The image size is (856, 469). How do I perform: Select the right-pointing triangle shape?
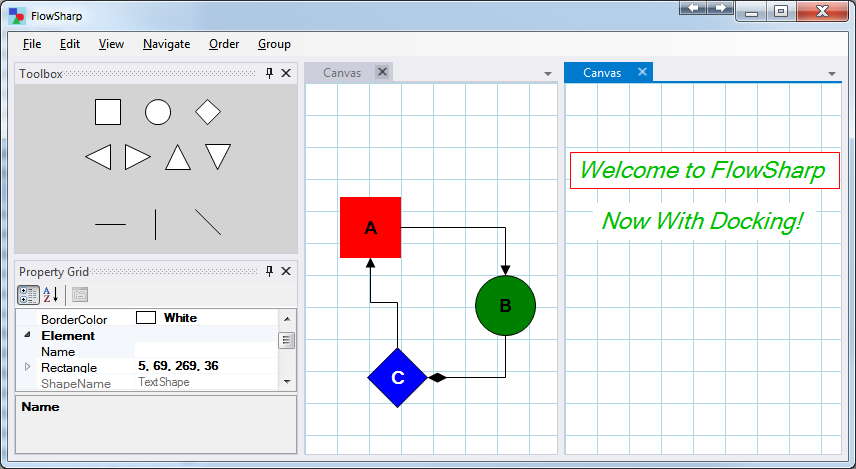pos(137,157)
